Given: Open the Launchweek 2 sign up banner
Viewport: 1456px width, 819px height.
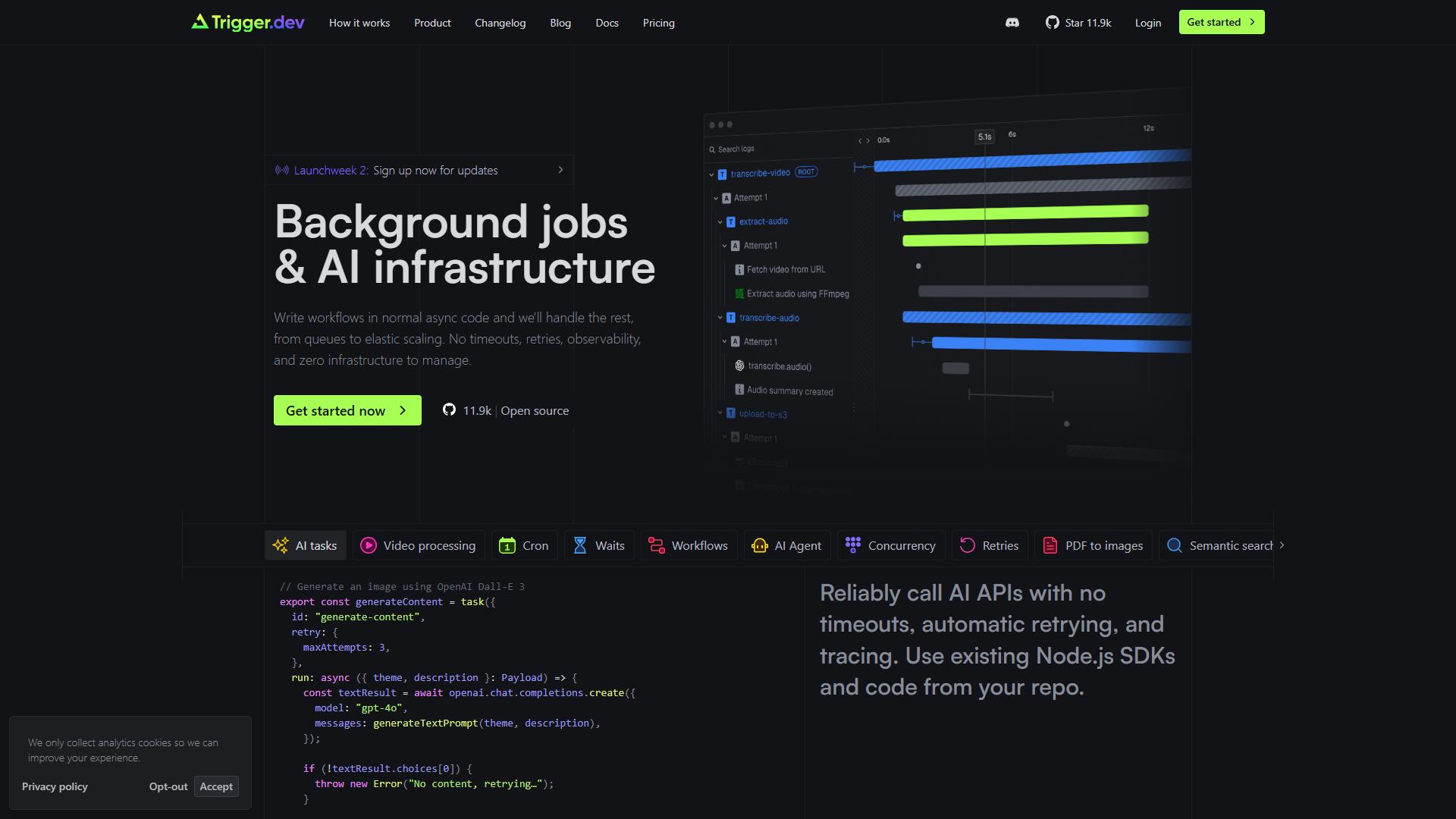Looking at the screenshot, I should [419, 170].
